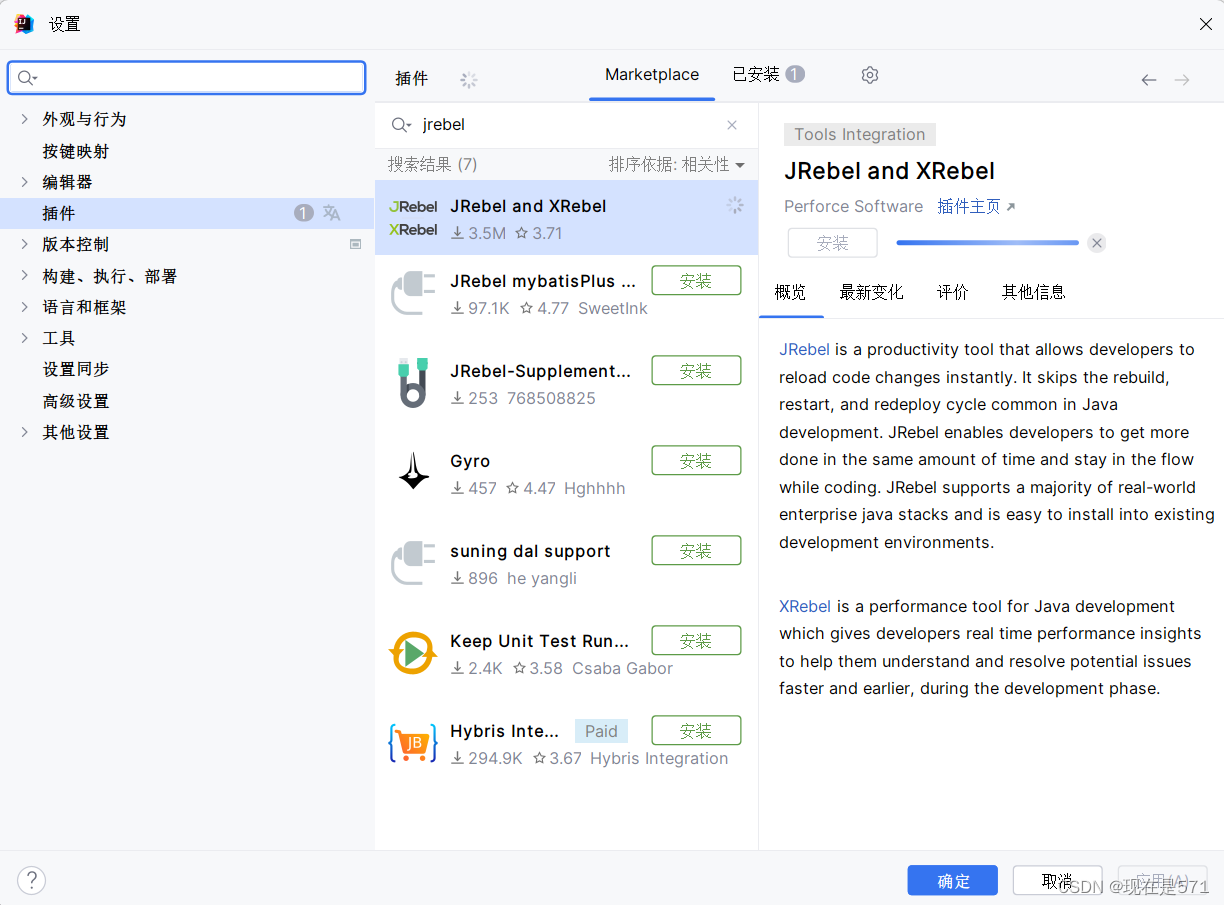Open the plugin search magnifier options

[x=401, y=125]
